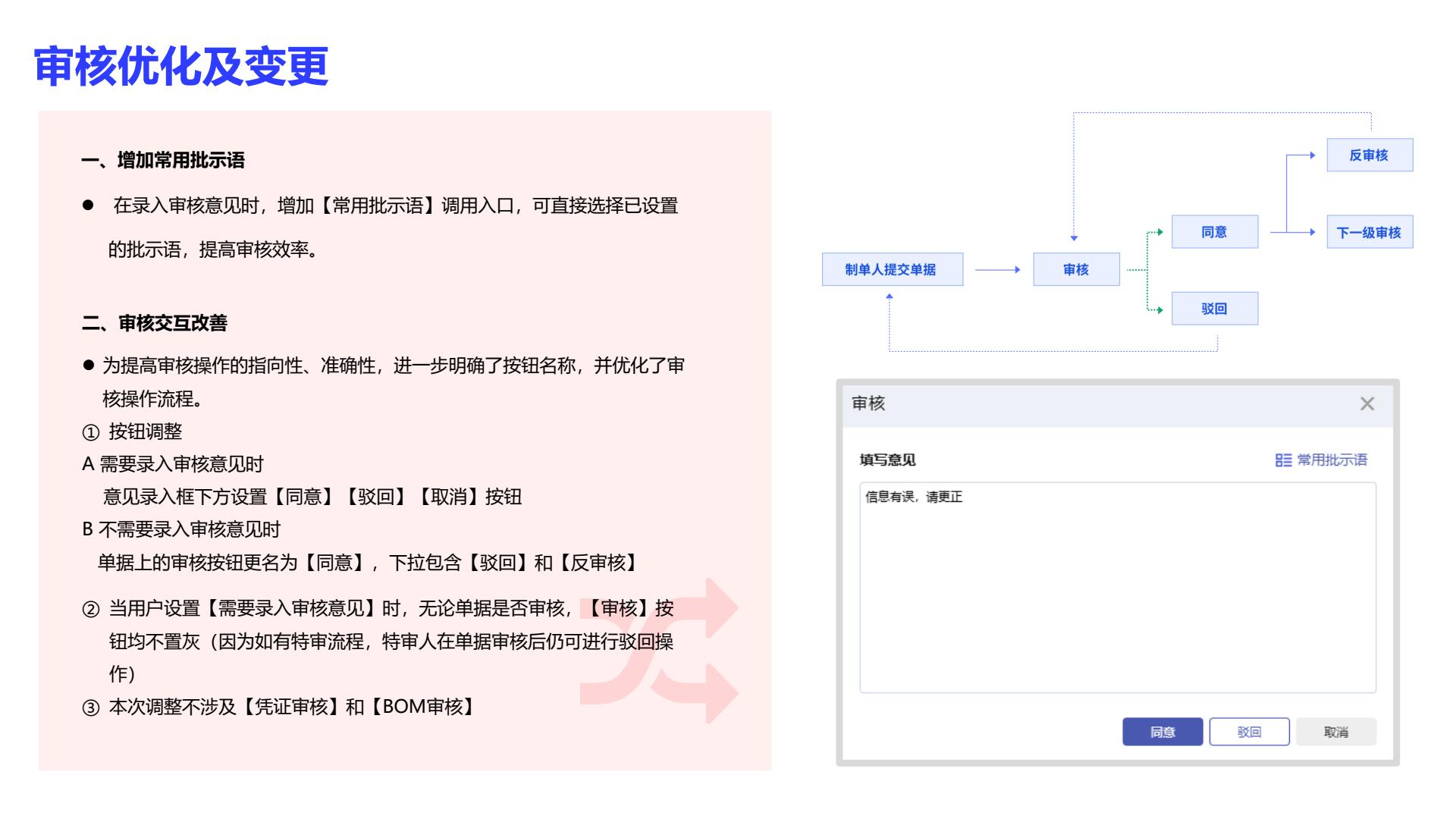Click the 一、增加常用批示语 heading

(x=163, y=161)
